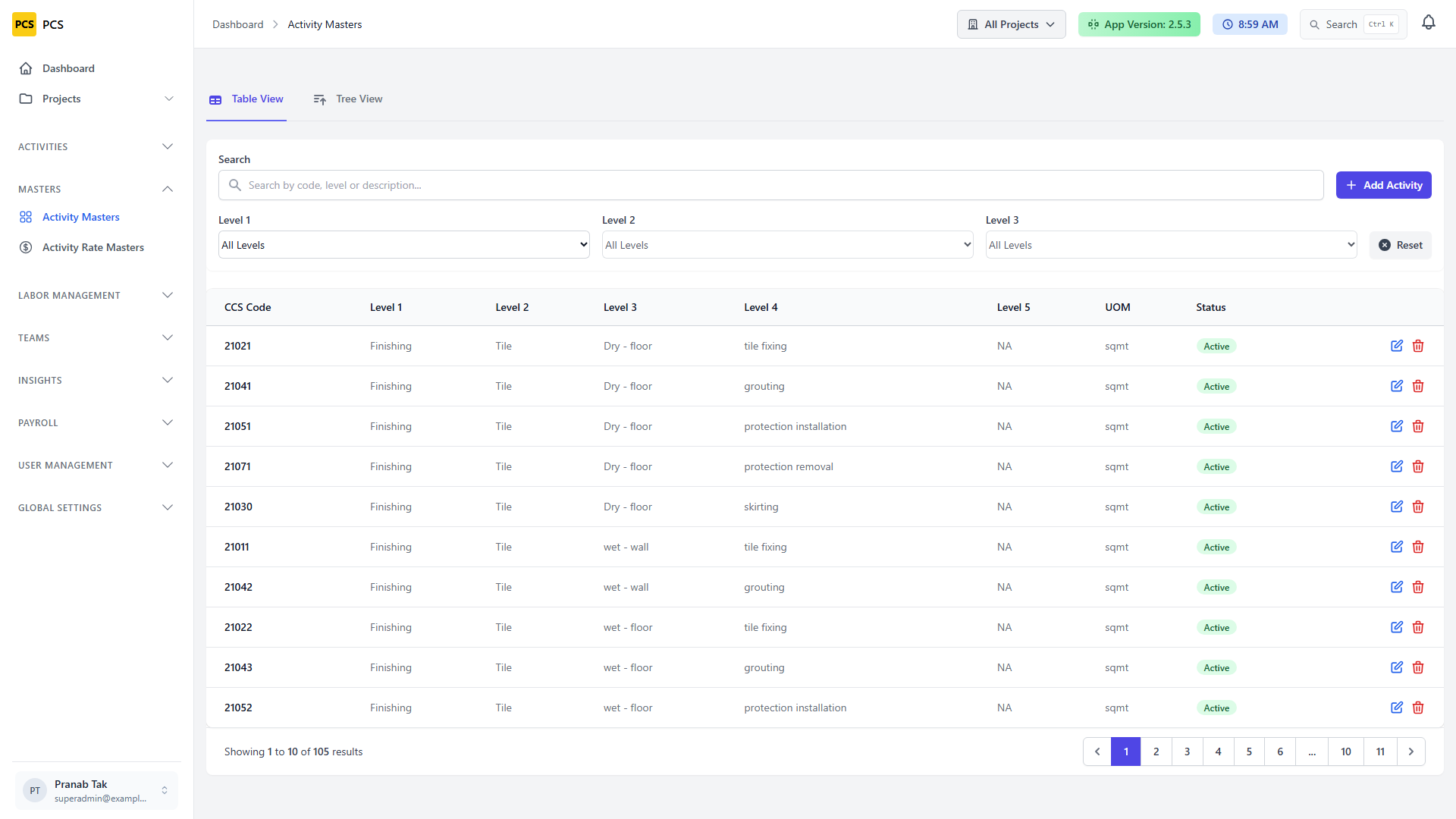The height and width of the screenshot is (819, 1456).
Task: Expand the Activities sidebar section
Action: click(96, 146)
